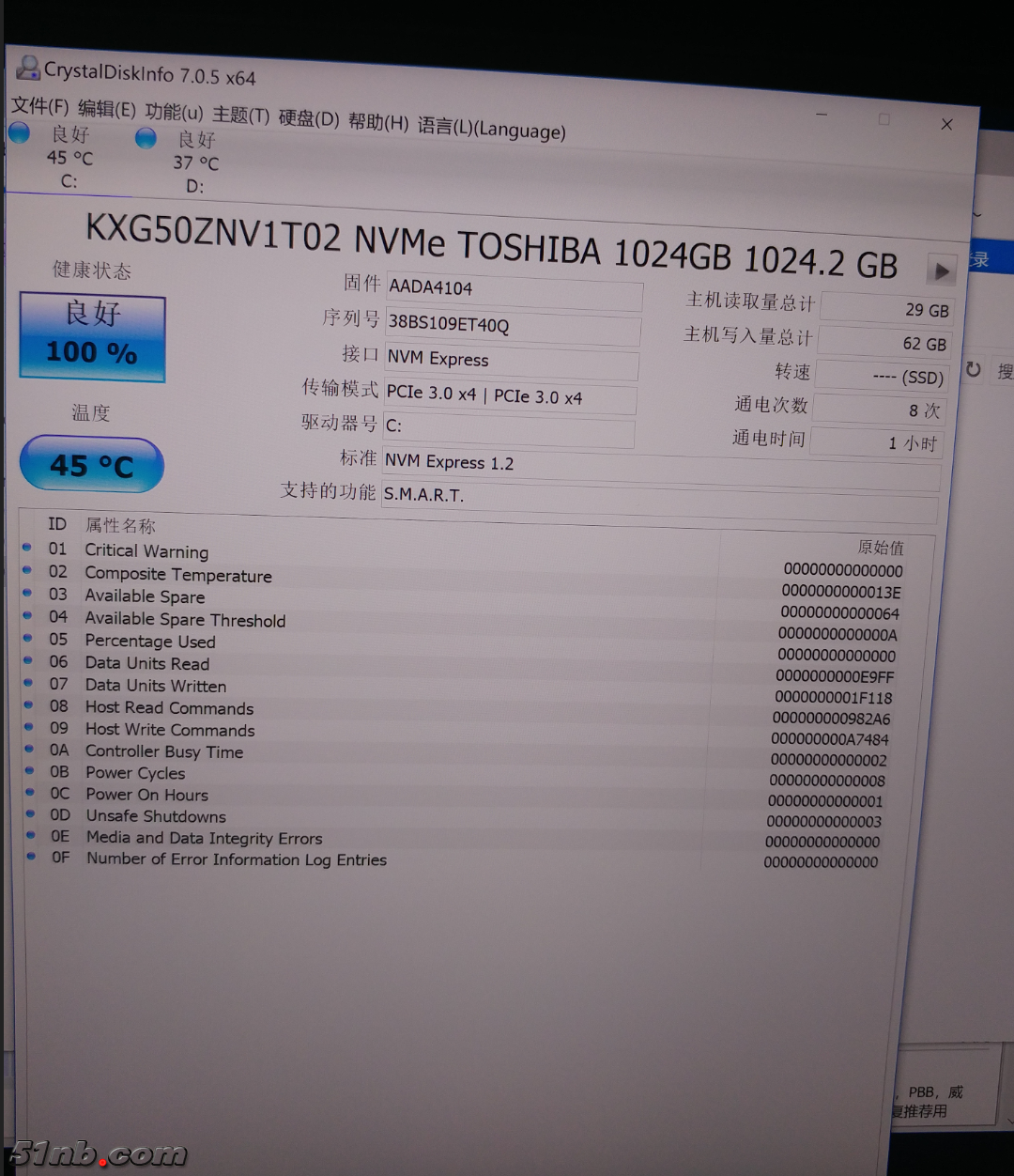Viewport: 1014px width, 1176px height.
Task: Select the Power Cycles row
Action: [453, 776]
